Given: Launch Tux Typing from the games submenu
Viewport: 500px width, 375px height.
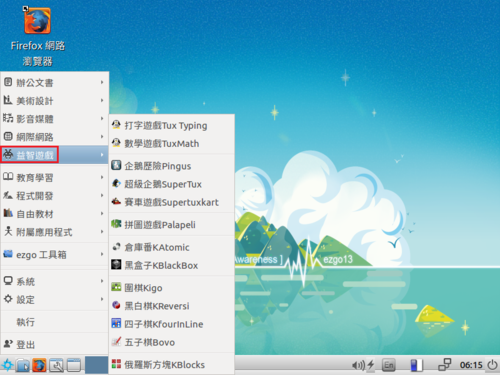Looking at the screenshot, I should 172,125.
